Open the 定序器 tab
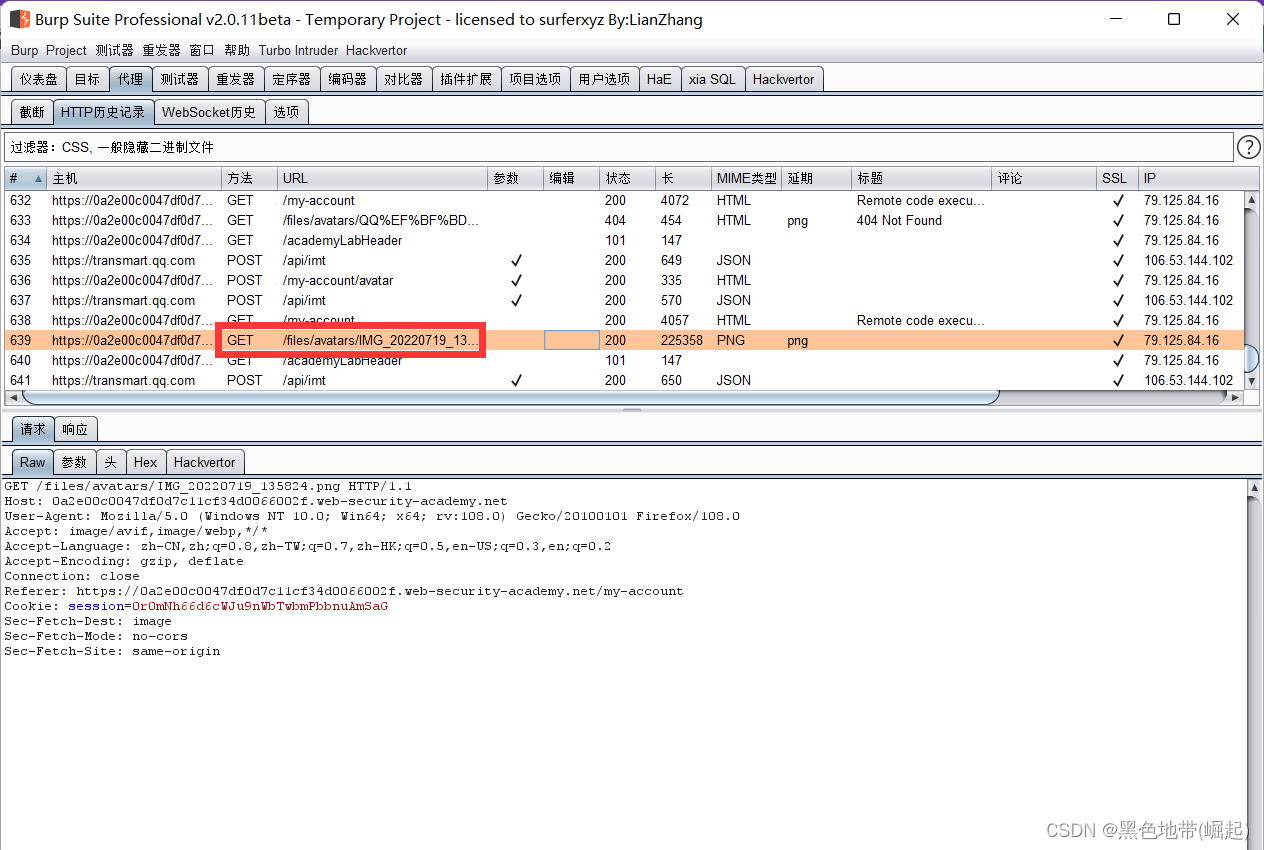The image size is (1264, 850). click(x=292, y=79)
